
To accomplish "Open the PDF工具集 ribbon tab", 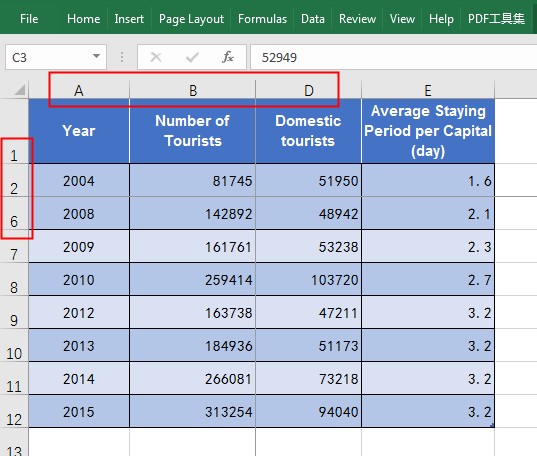I will 496,19.
